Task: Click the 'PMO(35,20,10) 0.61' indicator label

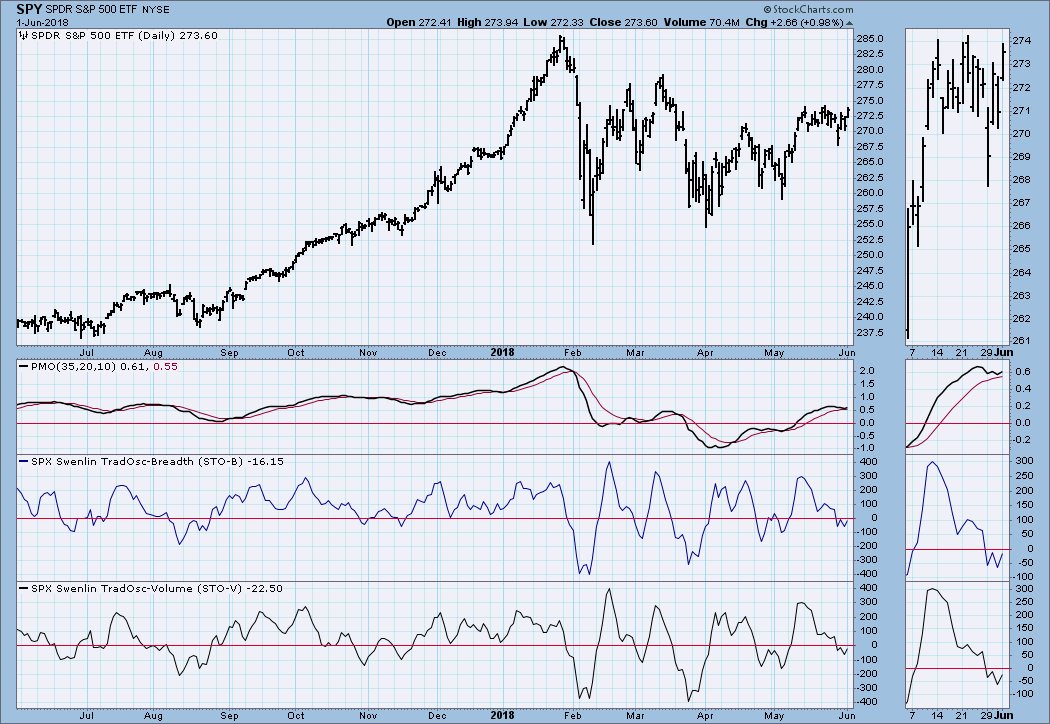Action: [90, 367]
